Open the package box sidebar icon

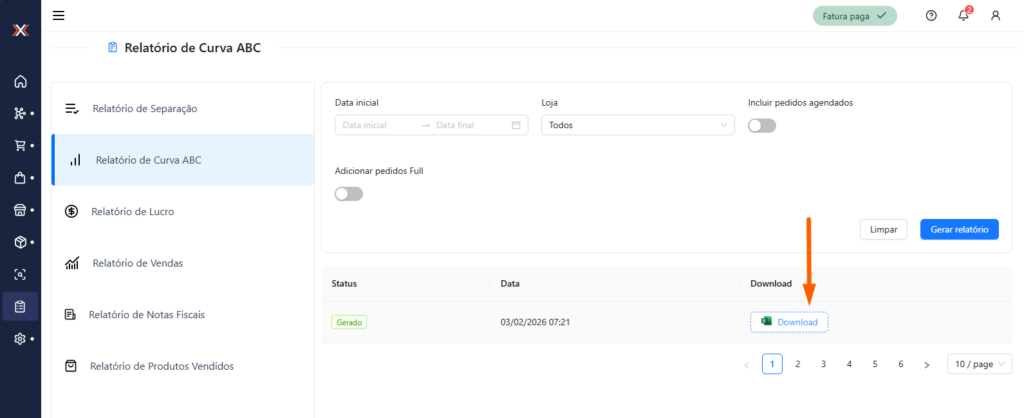point(20,242)
